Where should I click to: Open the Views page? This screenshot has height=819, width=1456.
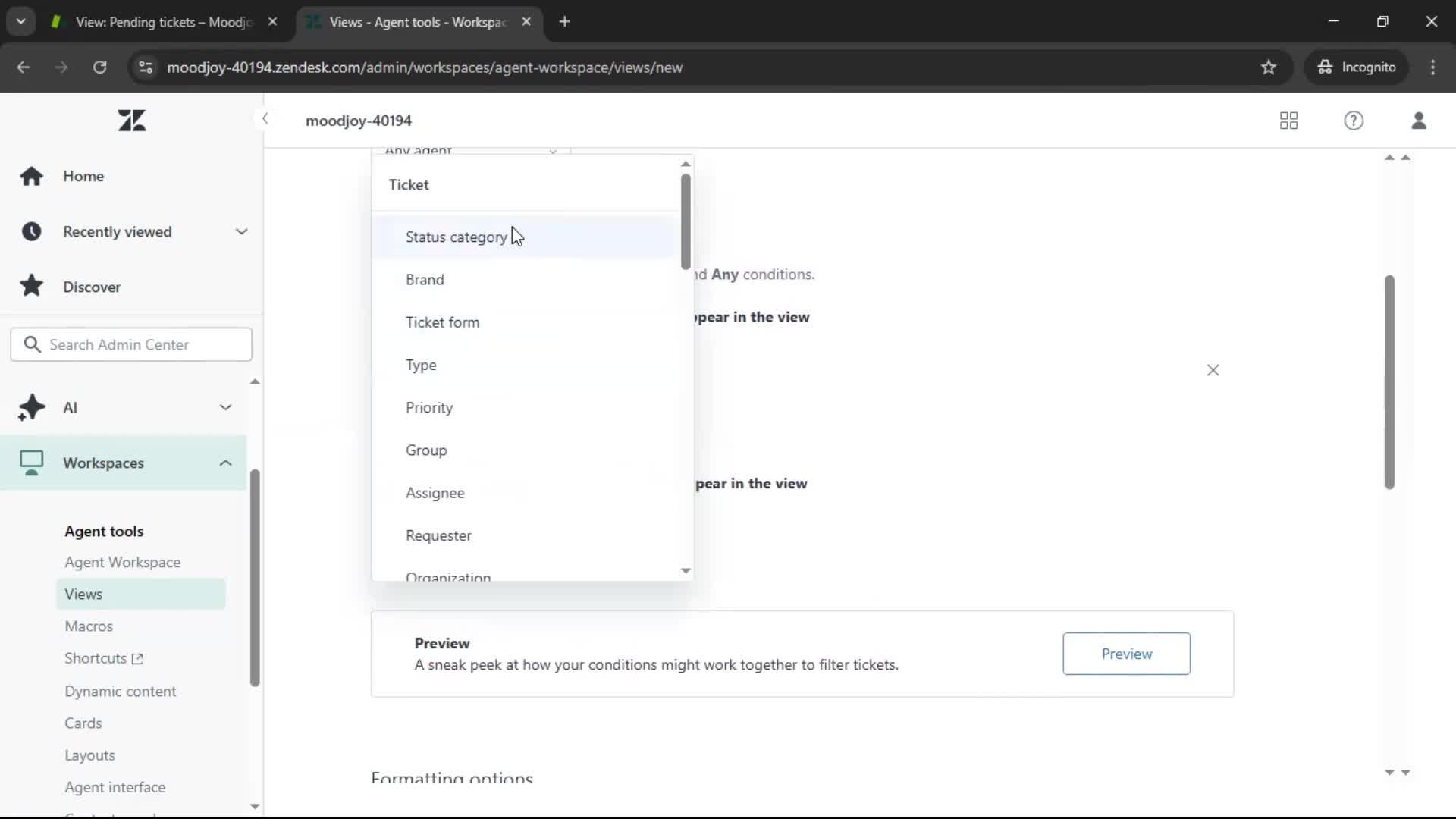pos(140,594)
